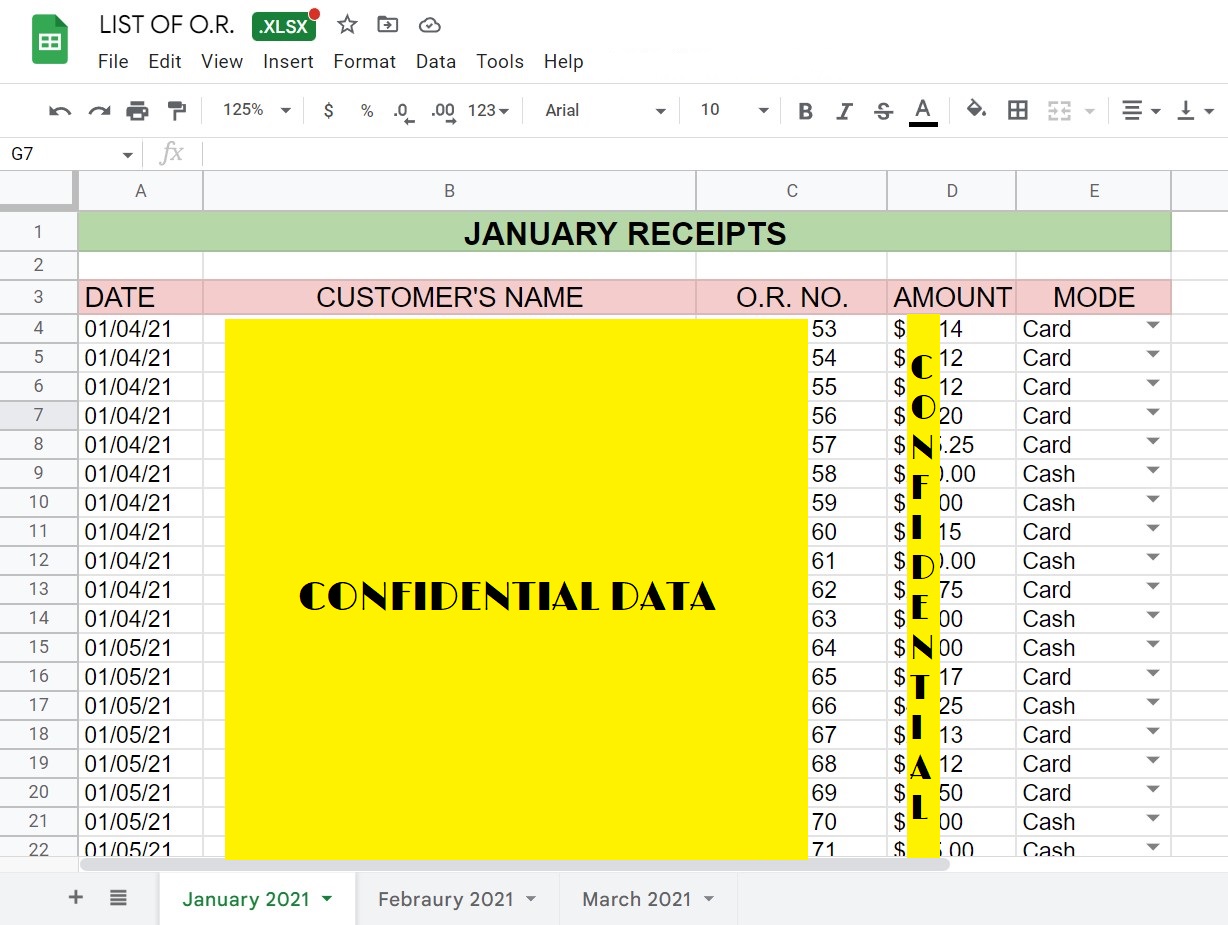Click the .XLSX file format badge
This screenshot has height=925, width=1228.
coord(284,27)
